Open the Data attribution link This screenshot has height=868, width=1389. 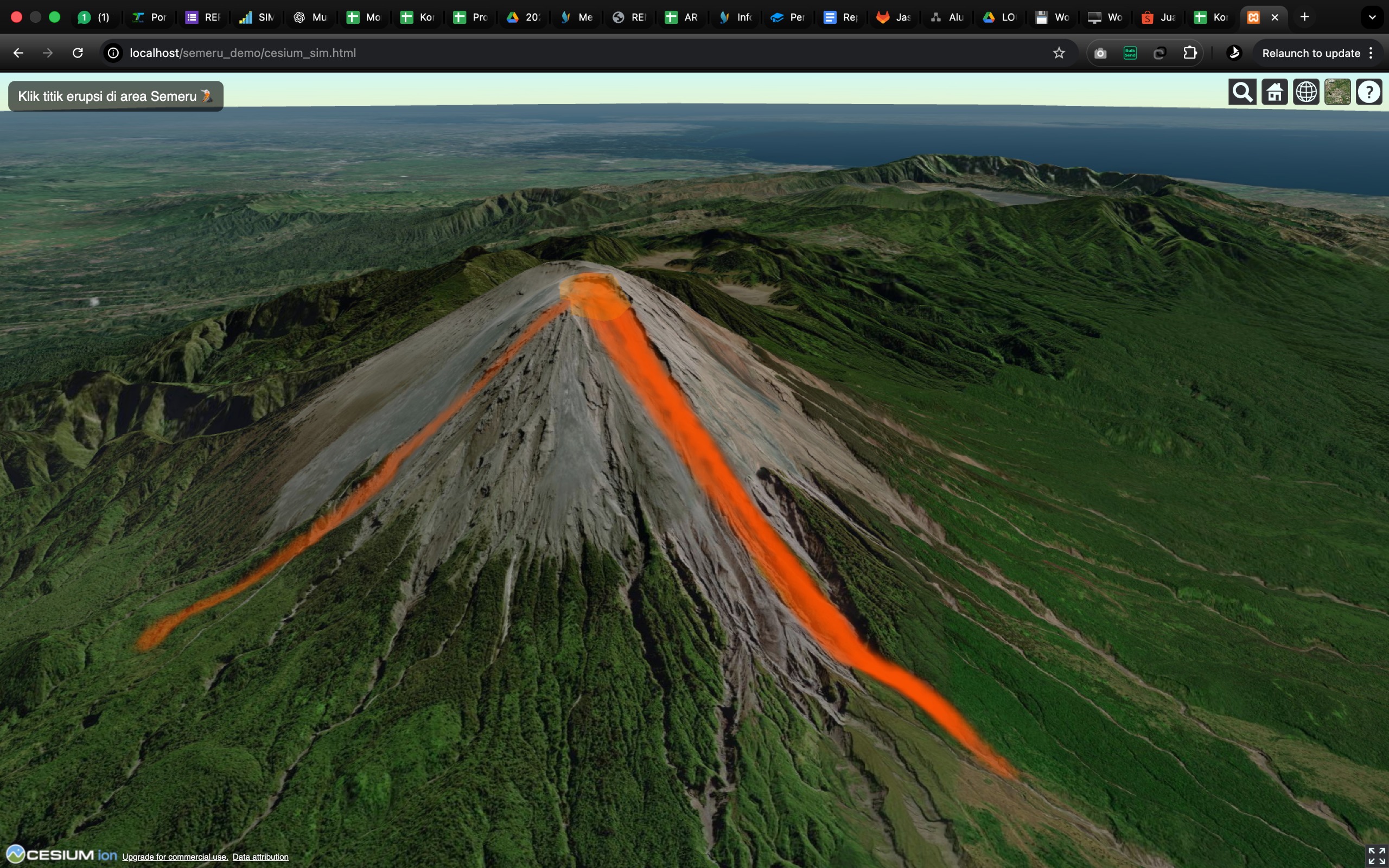click(260, 857)
